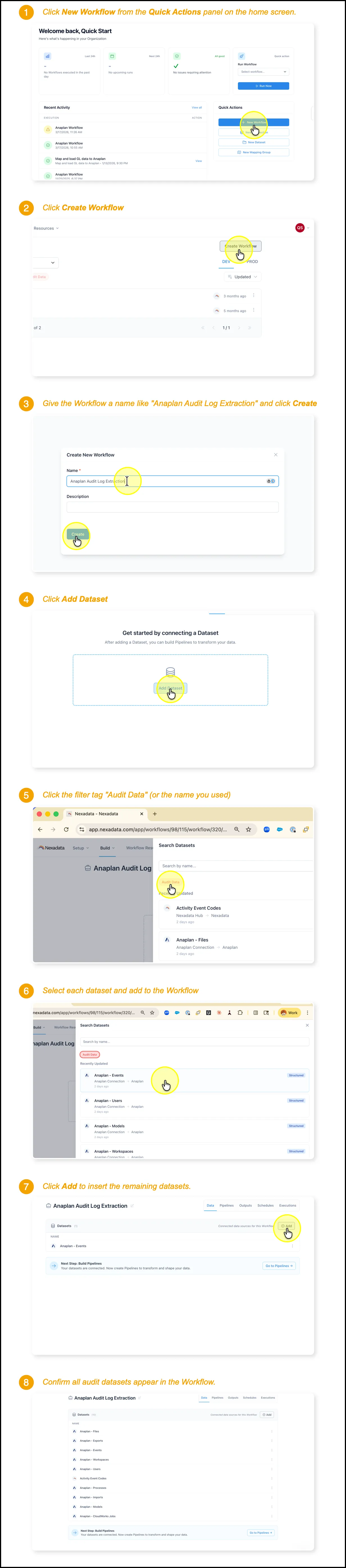Click the bookmark star in the address bar
The image size is (346, 1568).
[x=248, y=829]
